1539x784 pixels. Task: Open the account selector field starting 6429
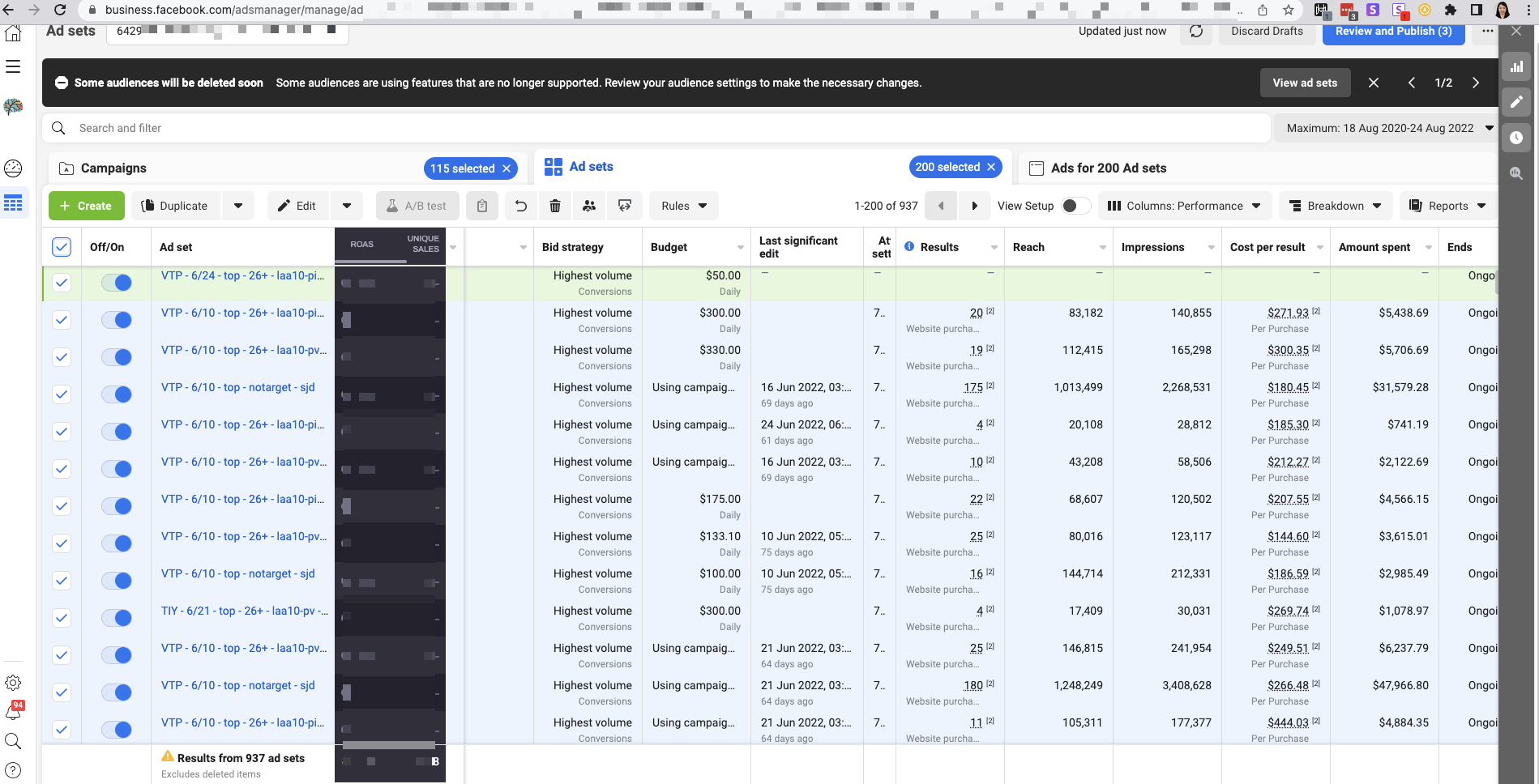228,32
